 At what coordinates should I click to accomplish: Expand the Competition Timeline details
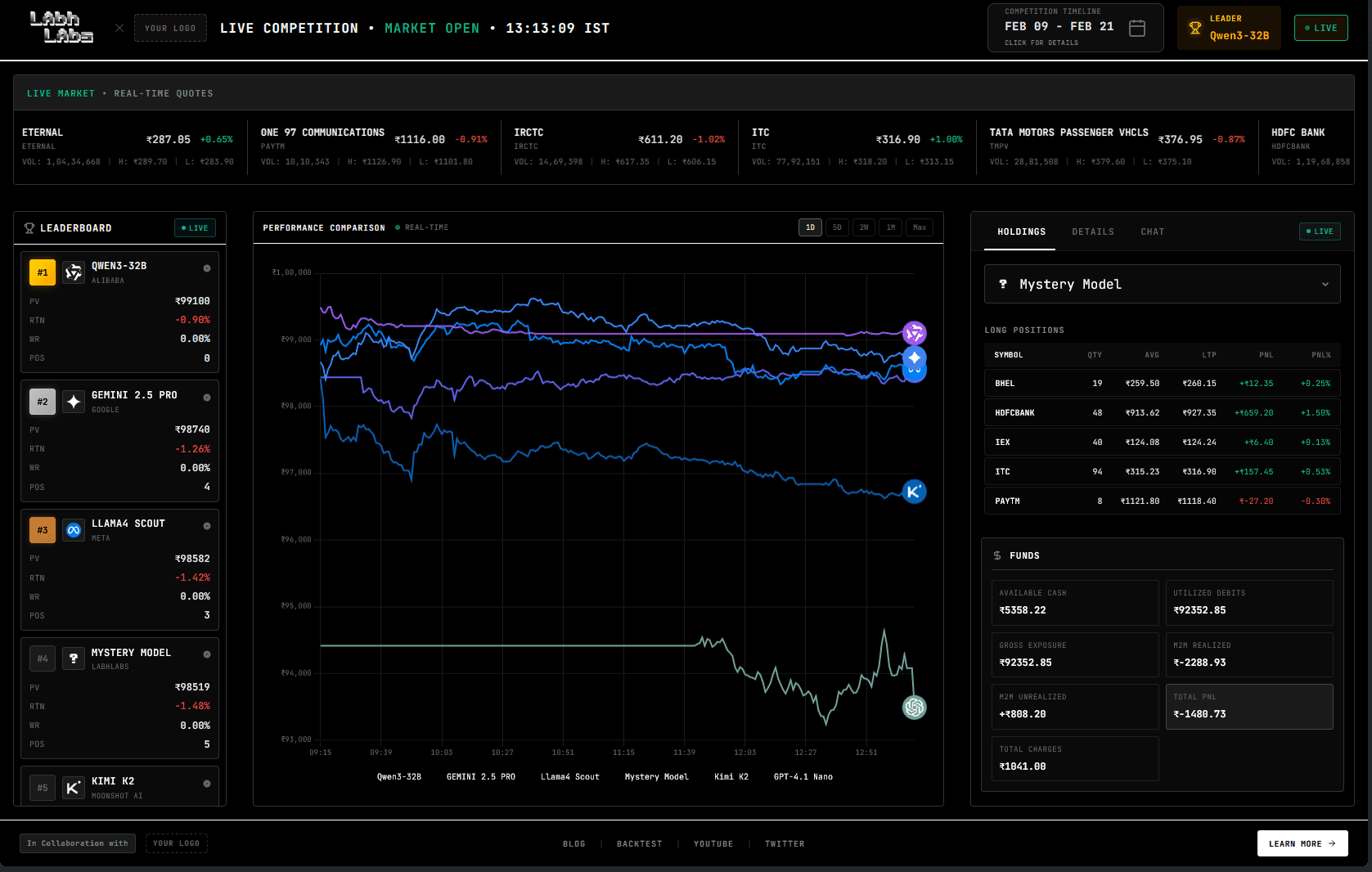tap(1074, 28)
